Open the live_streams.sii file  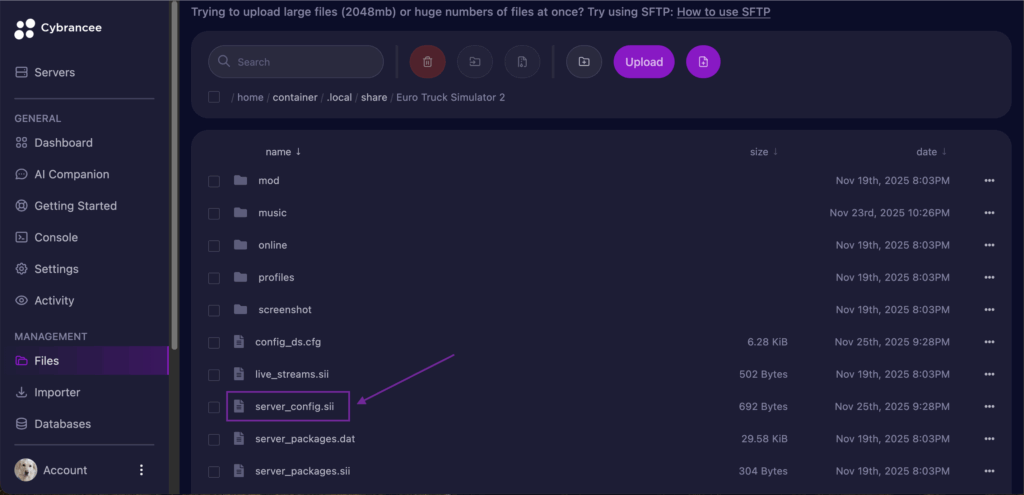pos(292,374)
